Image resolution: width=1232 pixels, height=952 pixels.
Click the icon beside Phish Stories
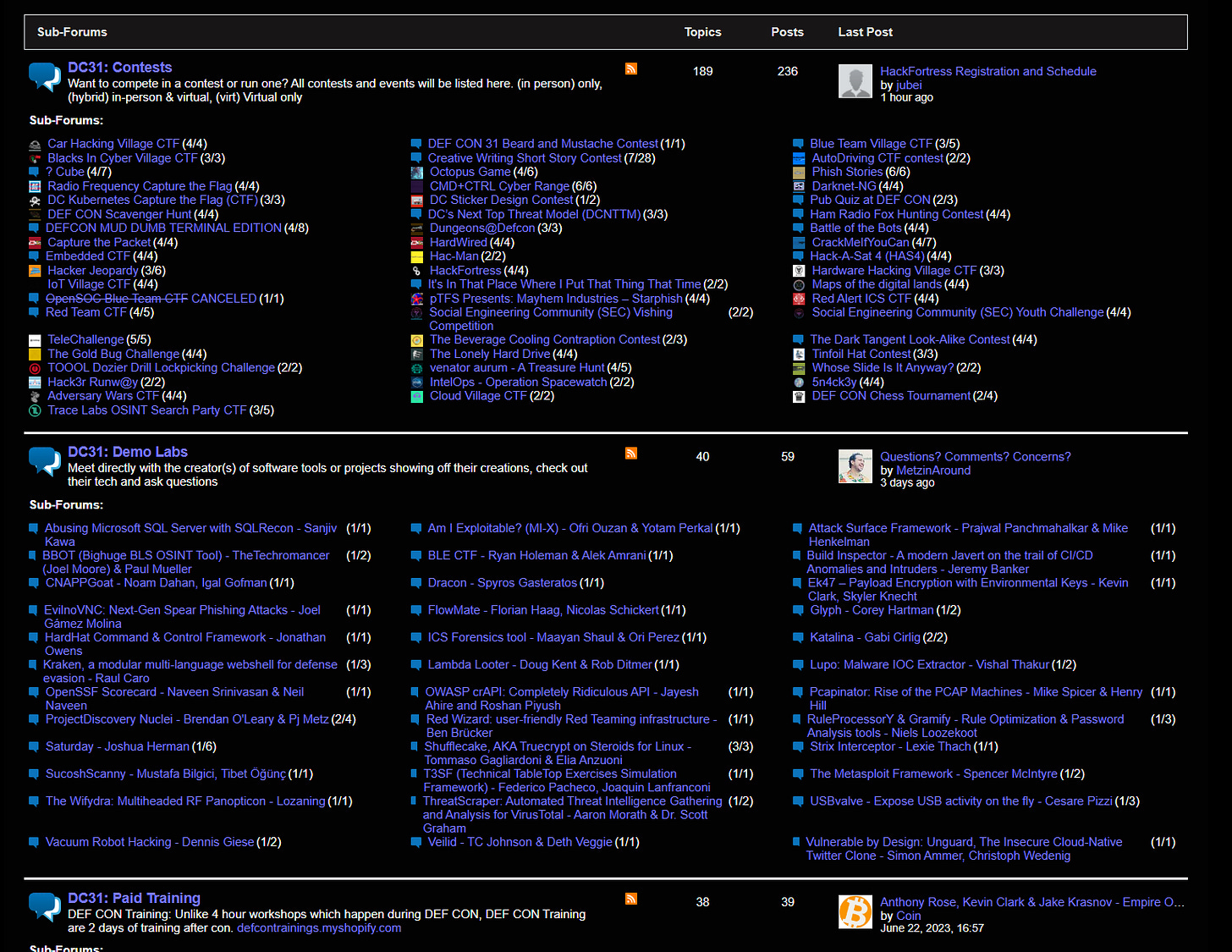[799, 173]
